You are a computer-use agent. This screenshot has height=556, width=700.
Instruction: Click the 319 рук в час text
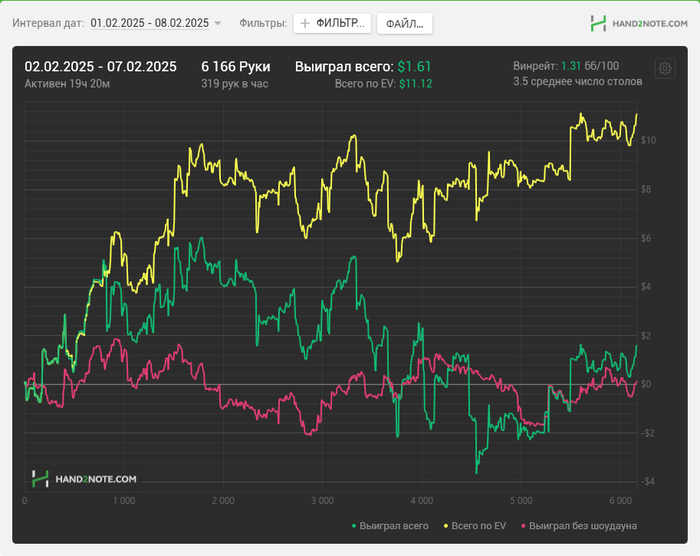pyautogui.click(x=234, y=84)
